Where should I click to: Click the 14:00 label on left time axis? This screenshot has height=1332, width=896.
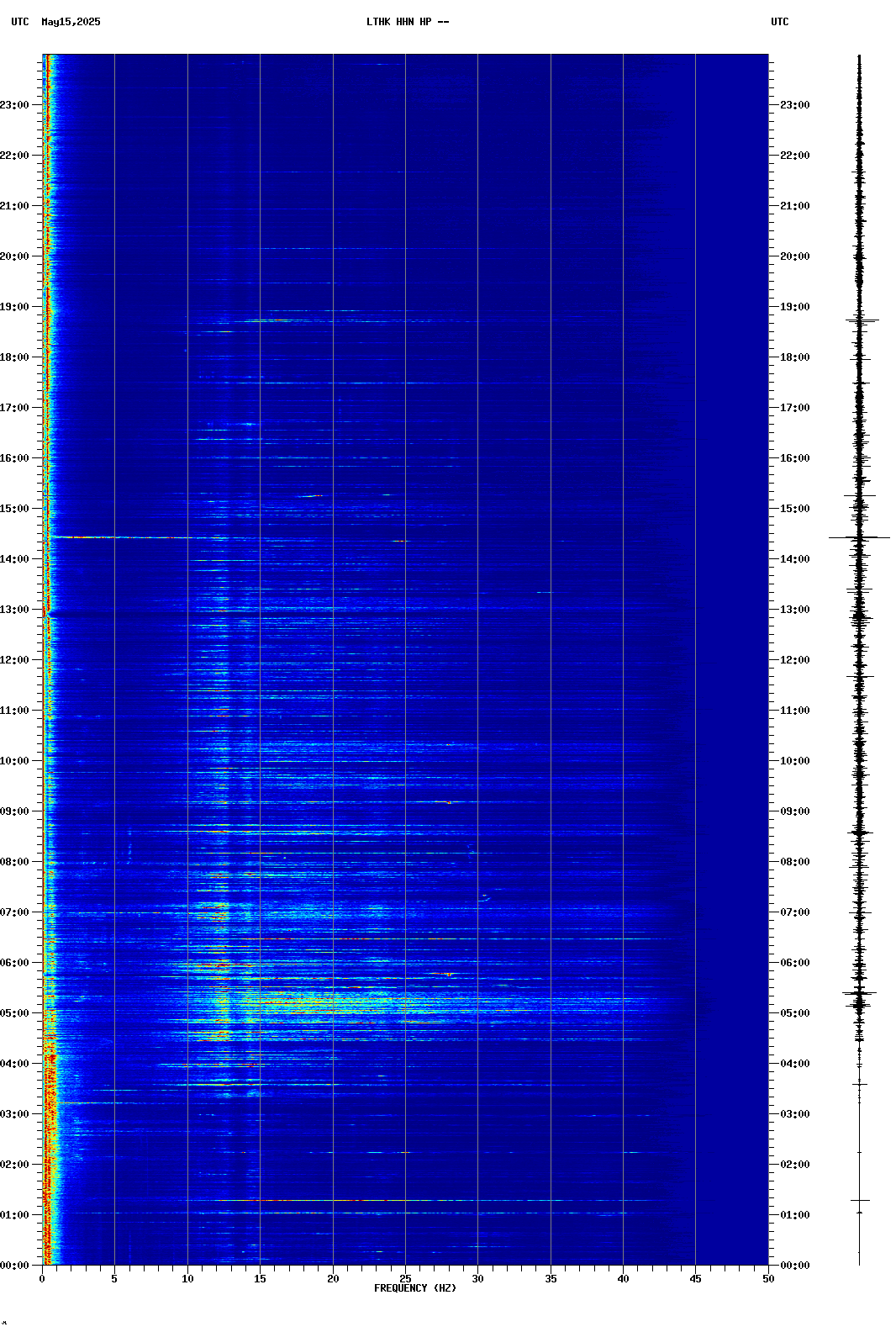(14, 559)
